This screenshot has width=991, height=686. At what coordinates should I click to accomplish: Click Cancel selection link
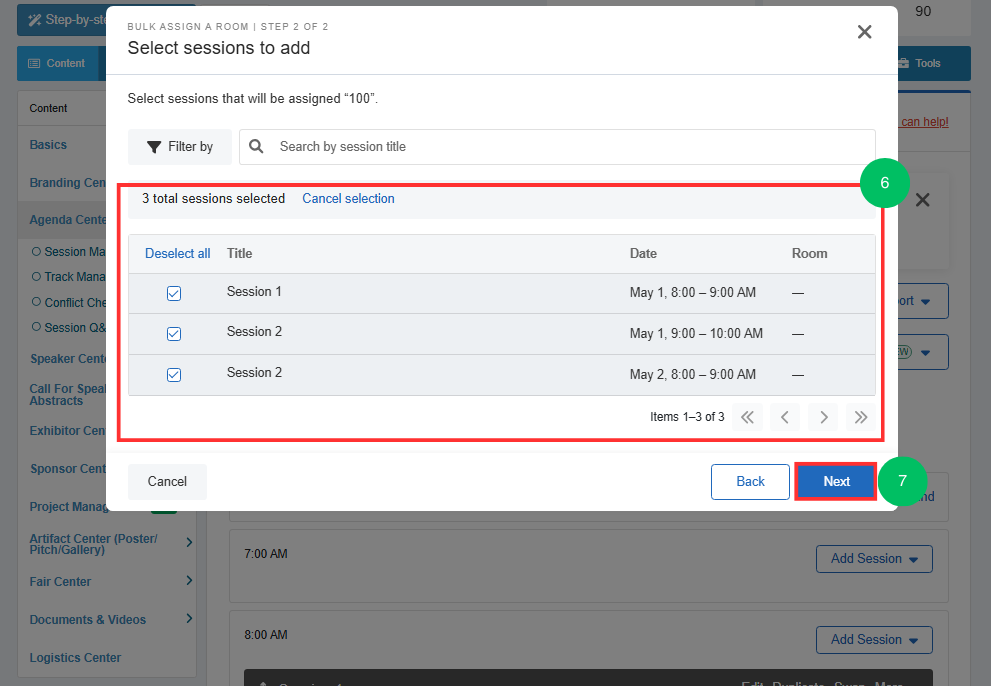(x=348, y=199)
